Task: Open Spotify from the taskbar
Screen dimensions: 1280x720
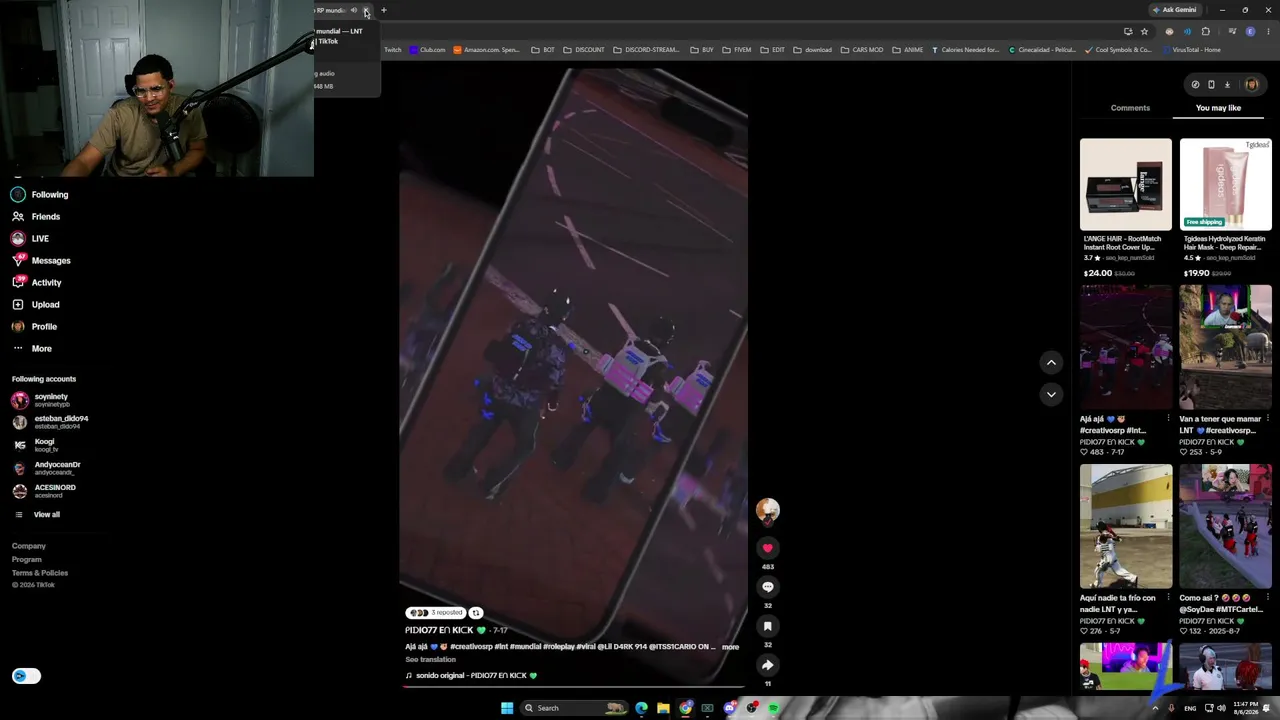Action: tap(774, 708)
